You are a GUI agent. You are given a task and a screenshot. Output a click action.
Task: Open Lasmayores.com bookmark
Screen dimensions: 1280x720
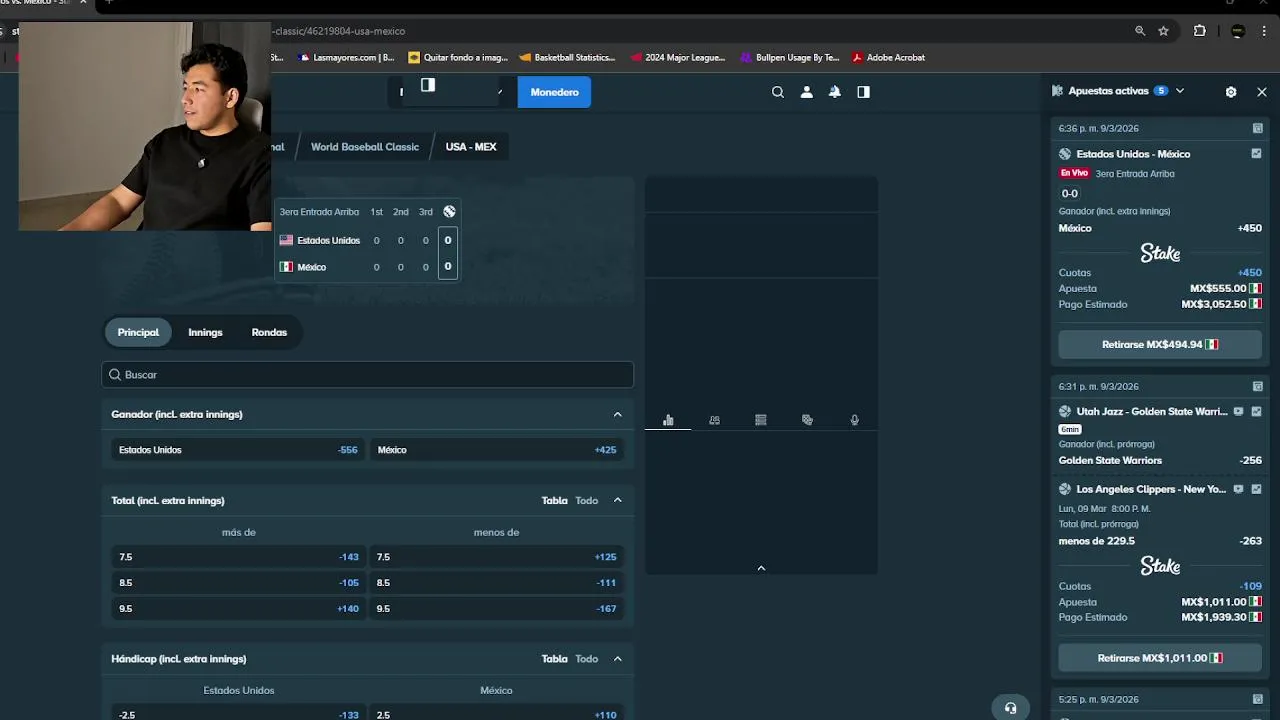pyautogui.click(x=346, y=58)
